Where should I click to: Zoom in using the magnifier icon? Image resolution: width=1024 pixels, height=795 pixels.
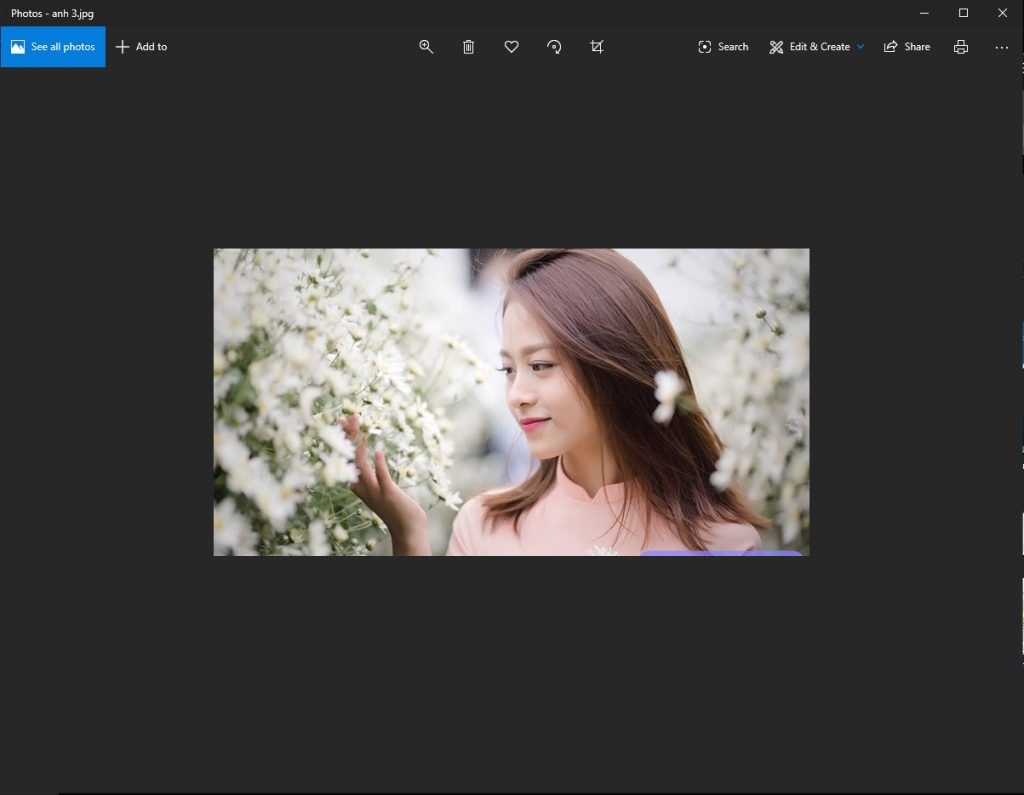tap(426, 47)
